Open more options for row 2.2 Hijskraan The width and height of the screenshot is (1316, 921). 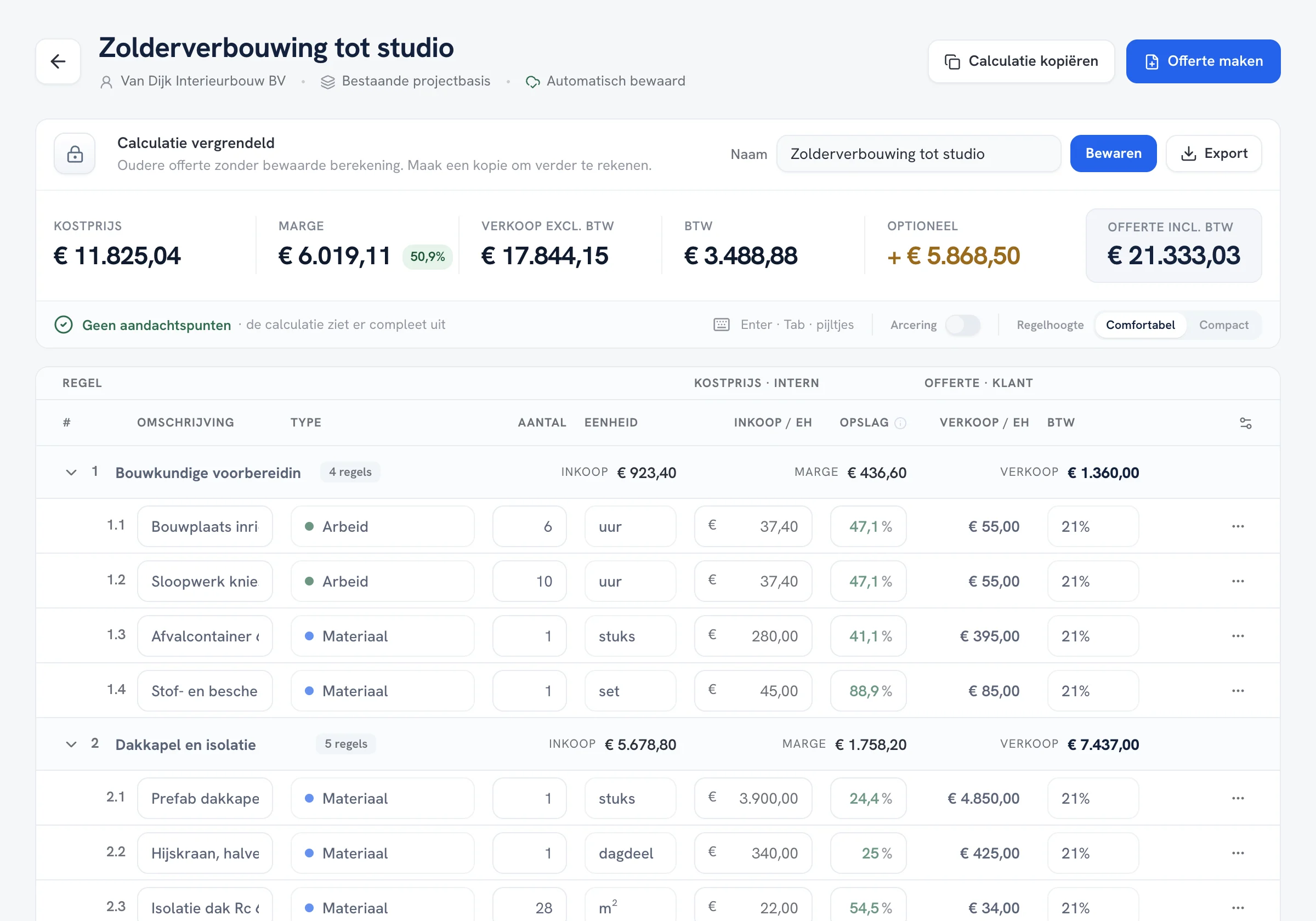(1238, 853)
